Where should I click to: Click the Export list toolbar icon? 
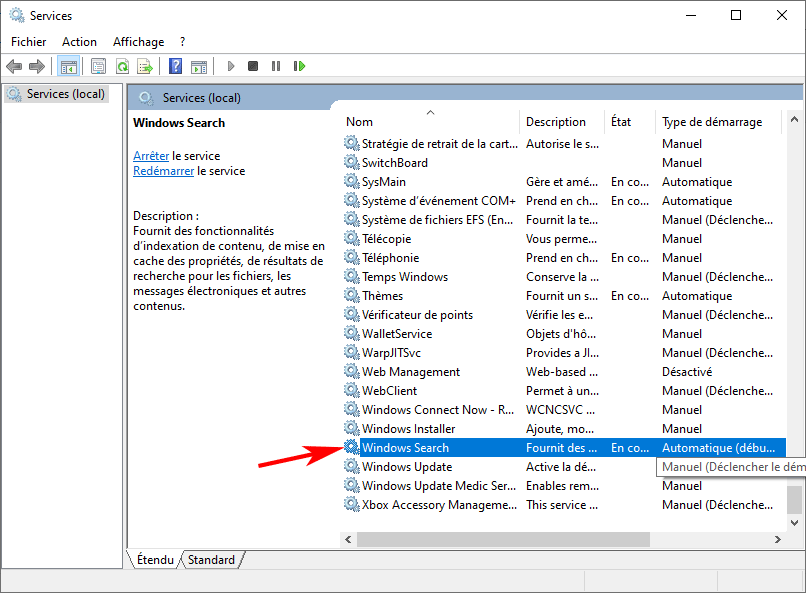145,66
